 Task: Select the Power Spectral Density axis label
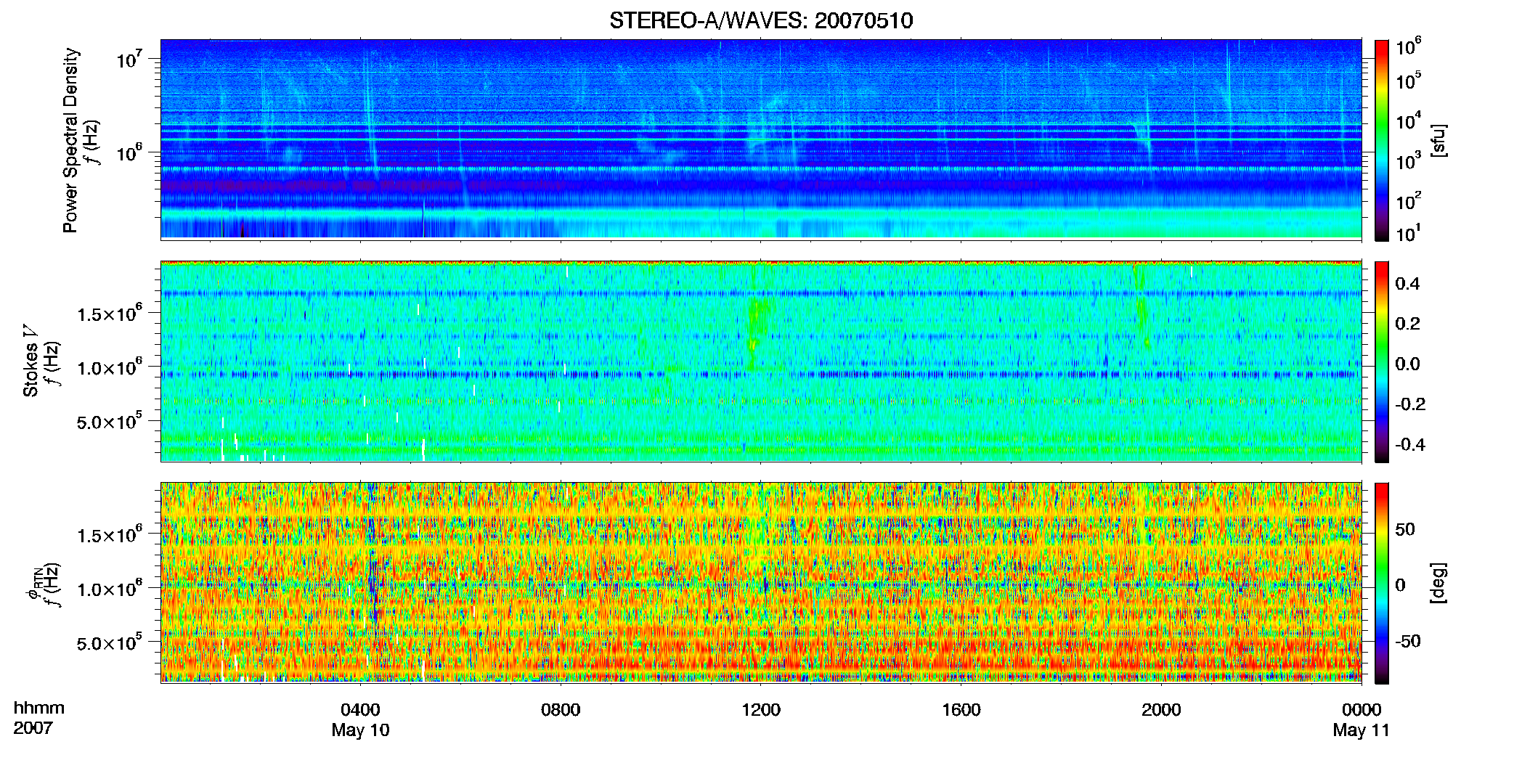(x=70, y=140)
